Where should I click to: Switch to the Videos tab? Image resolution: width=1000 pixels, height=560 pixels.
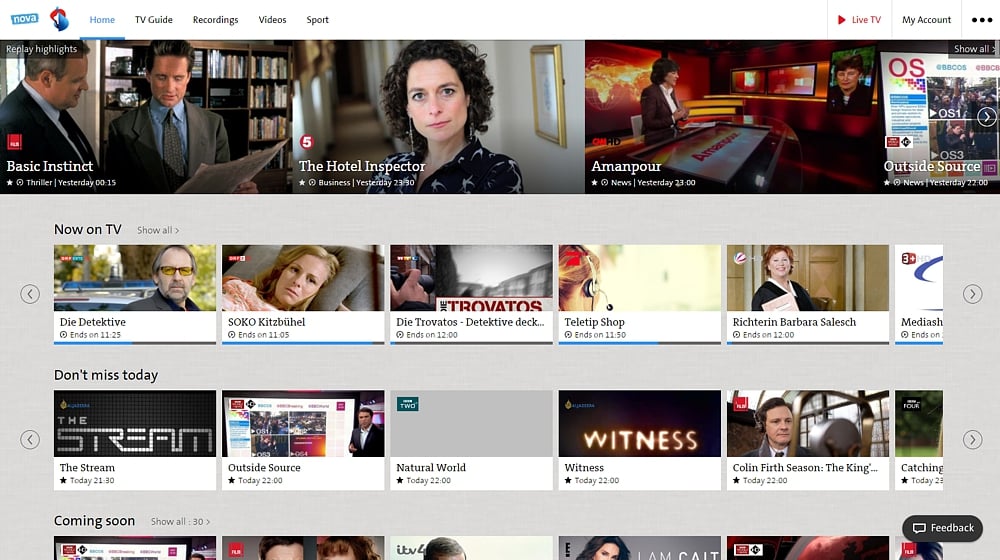click(272, 20)
